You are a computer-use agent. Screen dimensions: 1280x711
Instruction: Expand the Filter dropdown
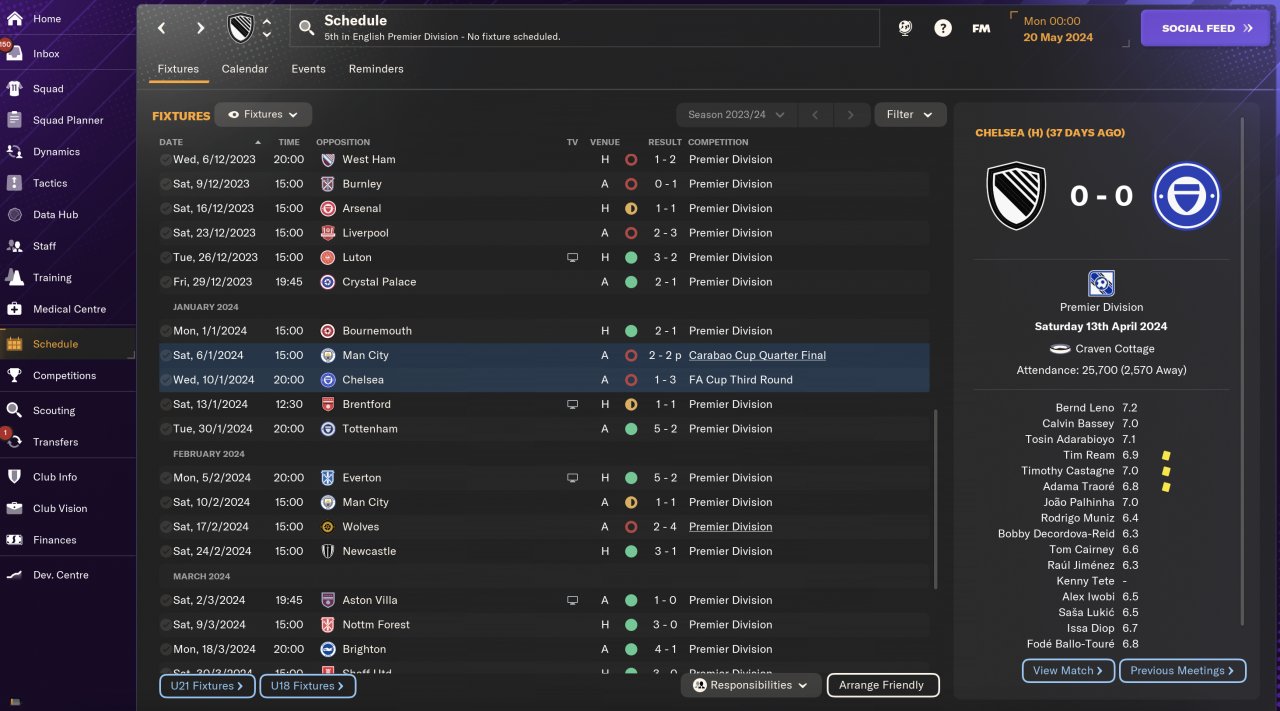(910, 115)
